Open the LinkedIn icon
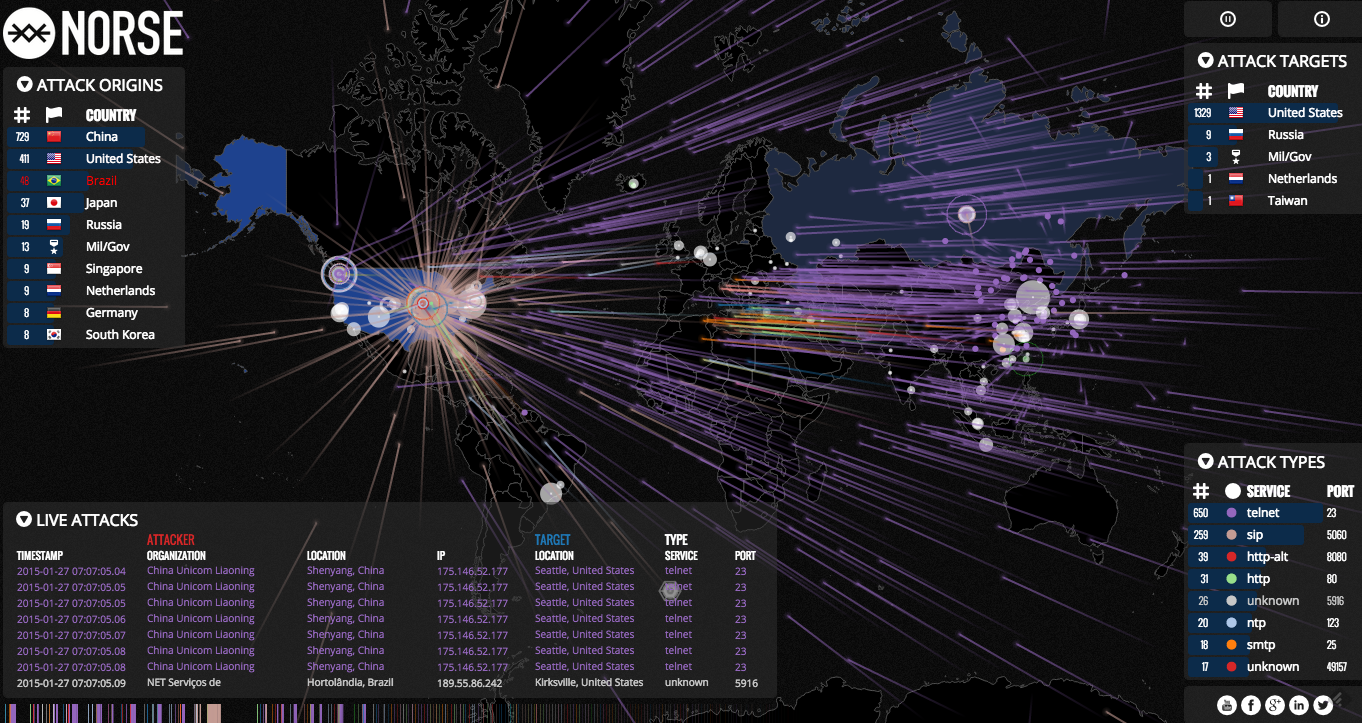Screen dimensions: 1362x723 coord(1299,705)
